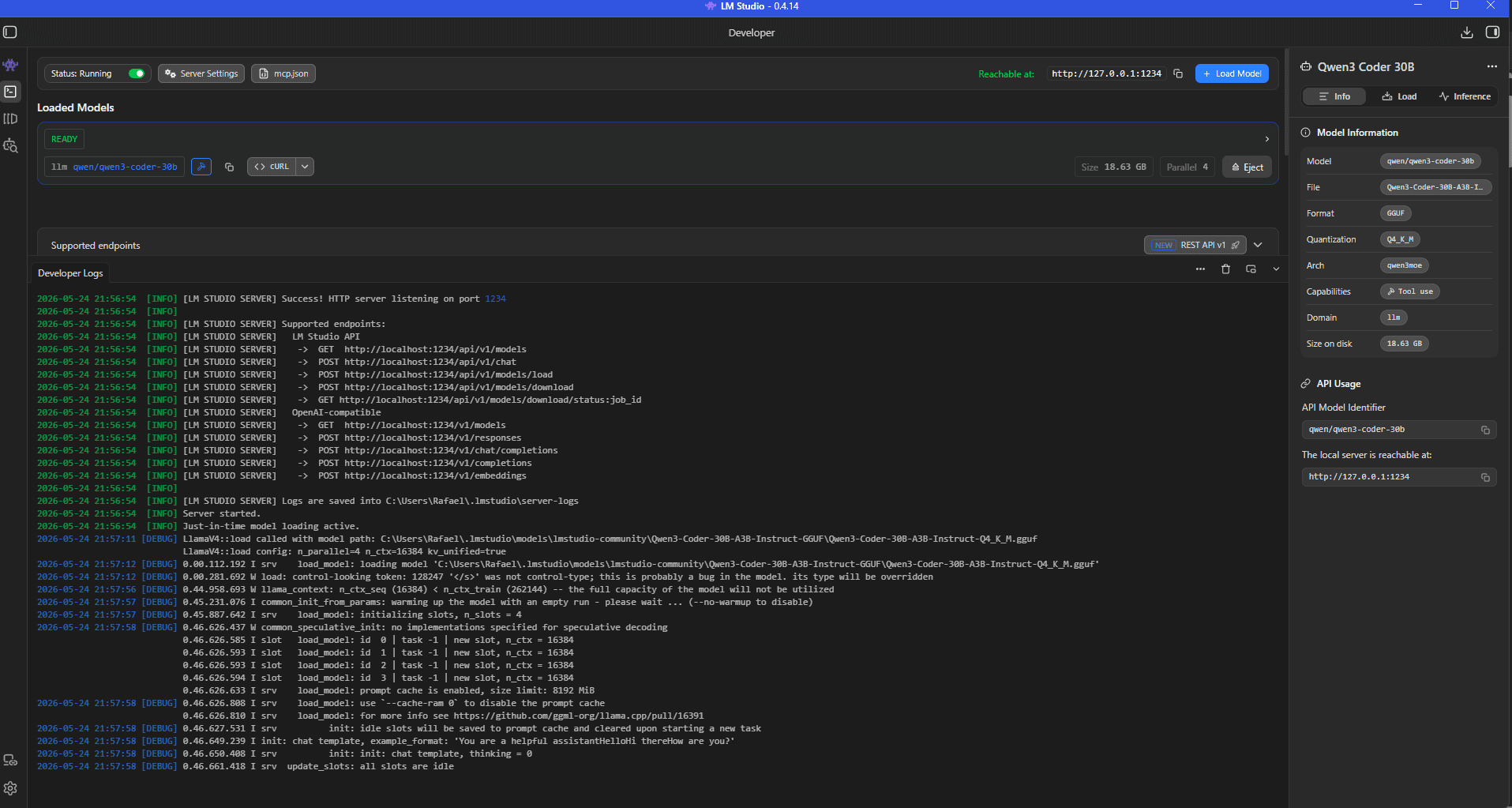The height and width of the screenshot is (808, 1512).
Task: Collapse the Developer Logs panel
Action: pos(1276,269)
